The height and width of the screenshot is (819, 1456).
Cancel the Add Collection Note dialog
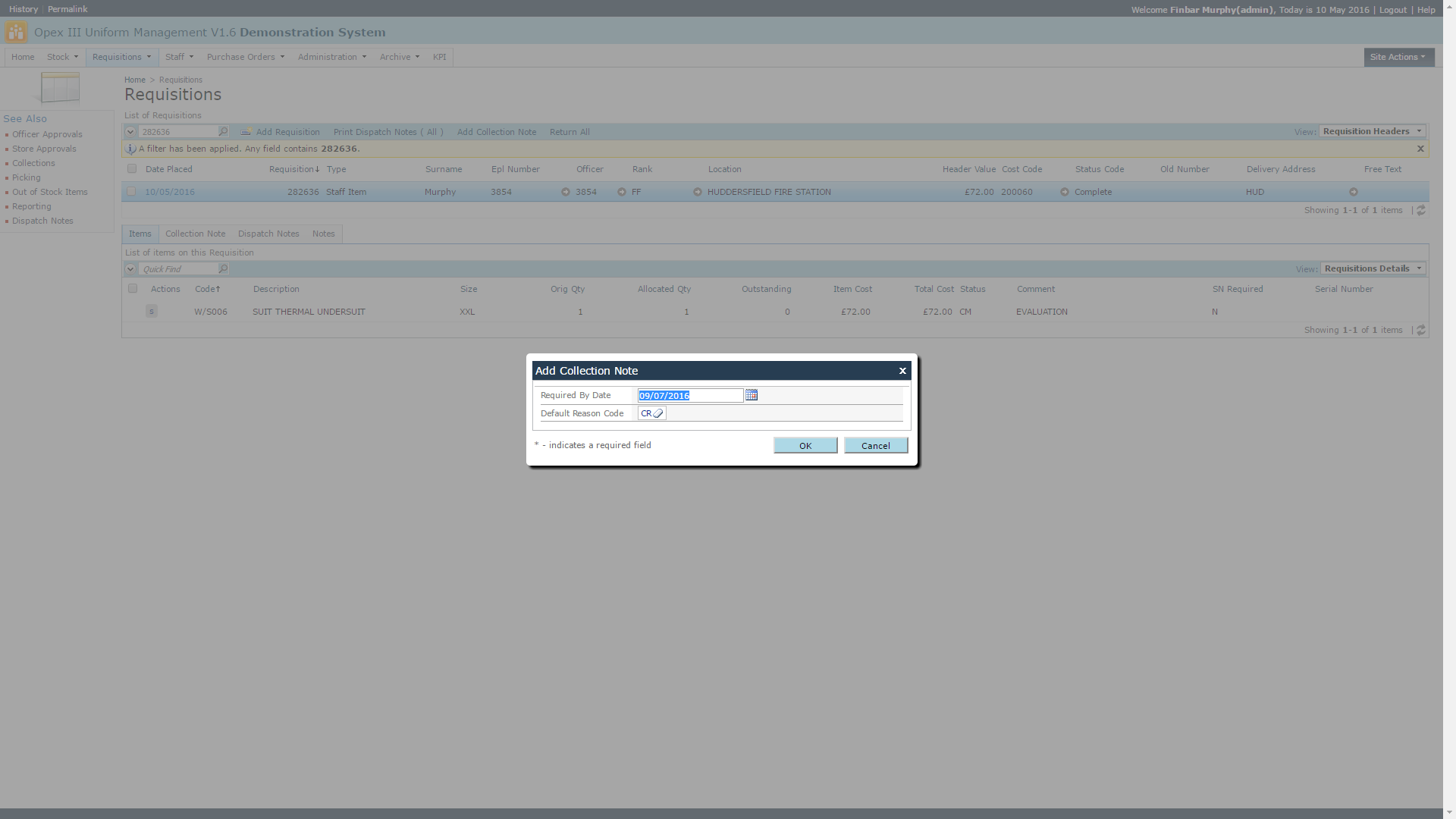[875, 446]
